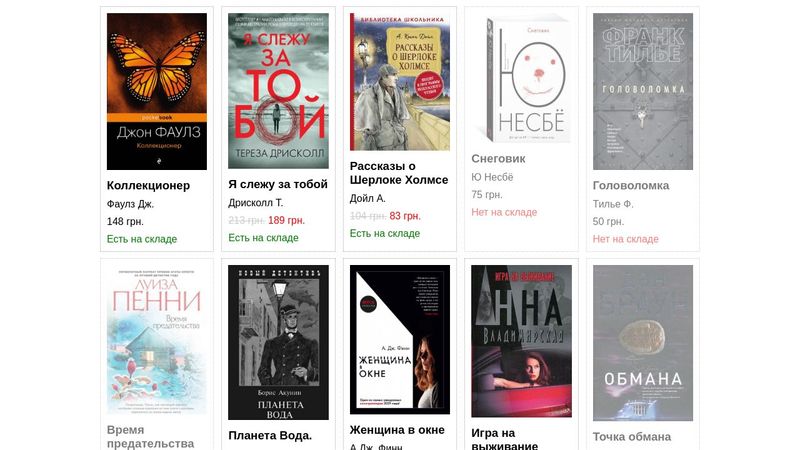The height and width of the screenshot is (450, 800).
Task: Open the Планета Вода book cover
Action: pos(278,342)
